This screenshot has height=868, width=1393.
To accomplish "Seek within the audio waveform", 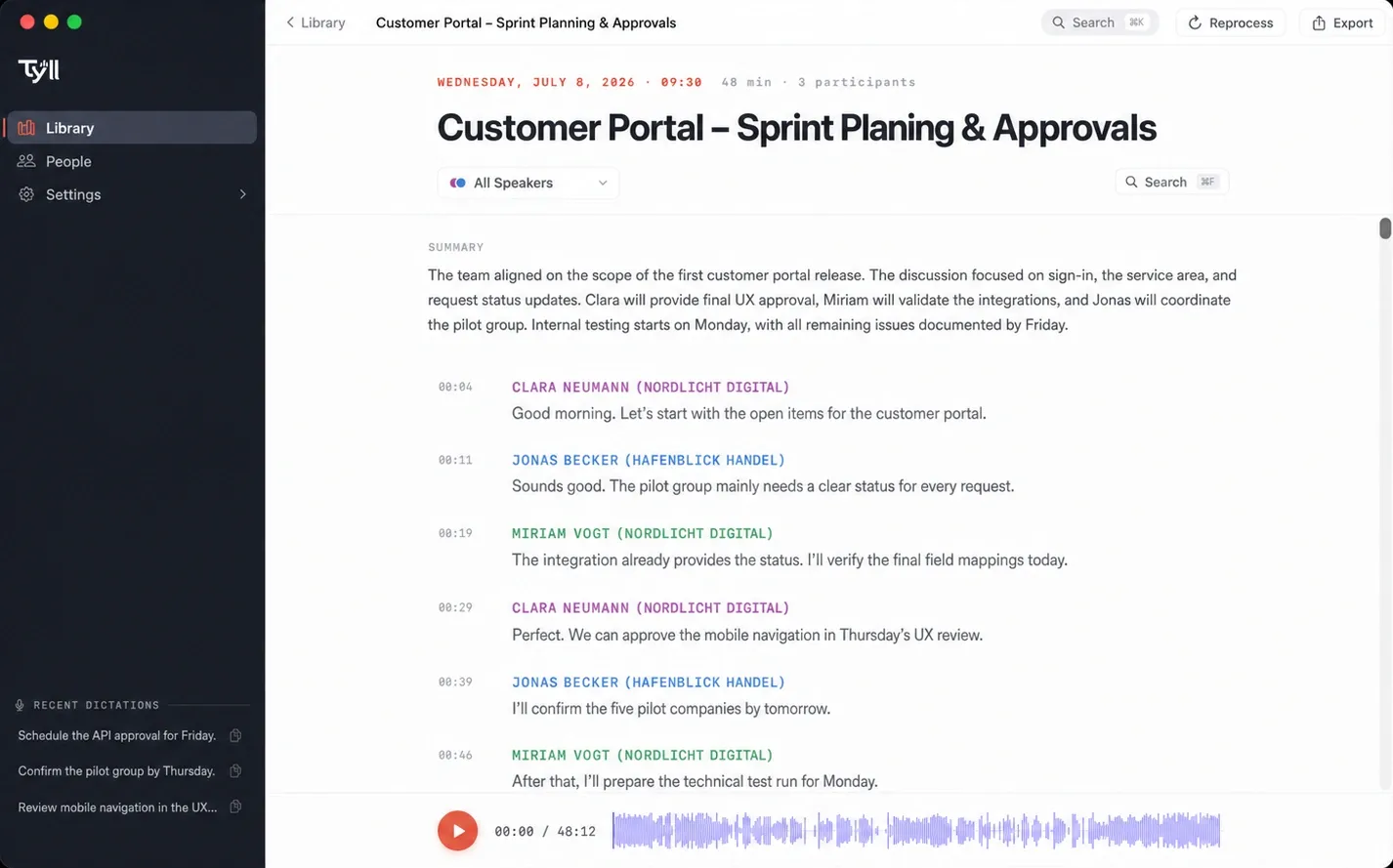I will 916,831.
